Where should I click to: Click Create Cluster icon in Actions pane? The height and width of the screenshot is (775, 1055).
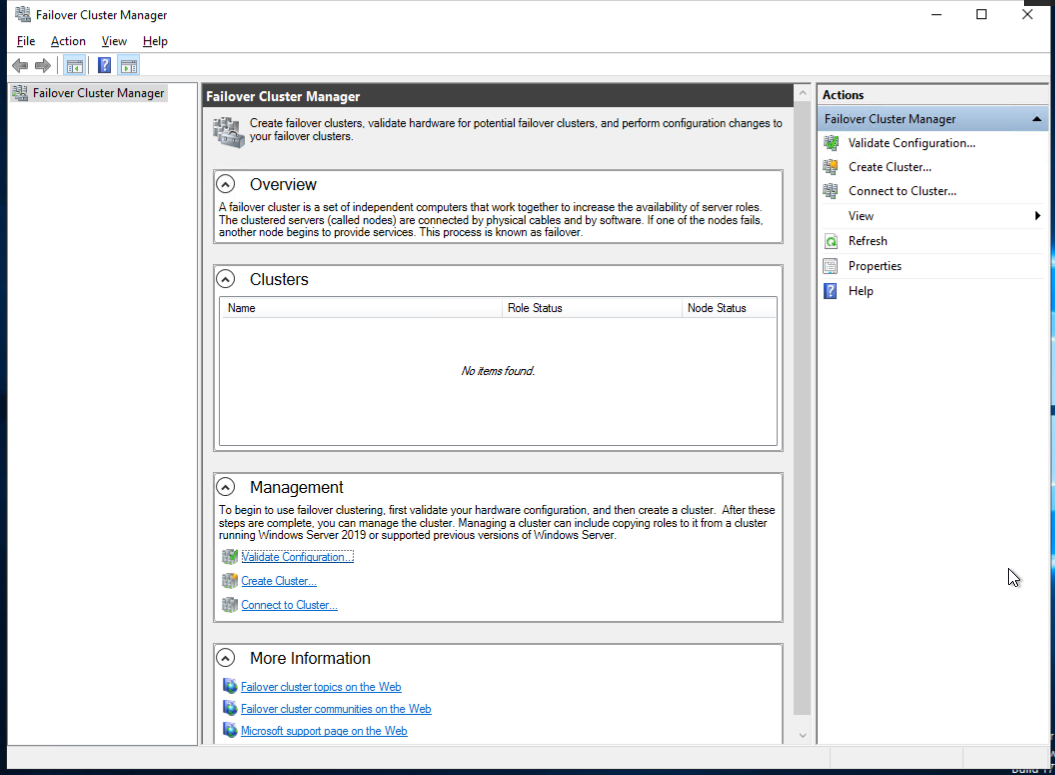[830, 167]
